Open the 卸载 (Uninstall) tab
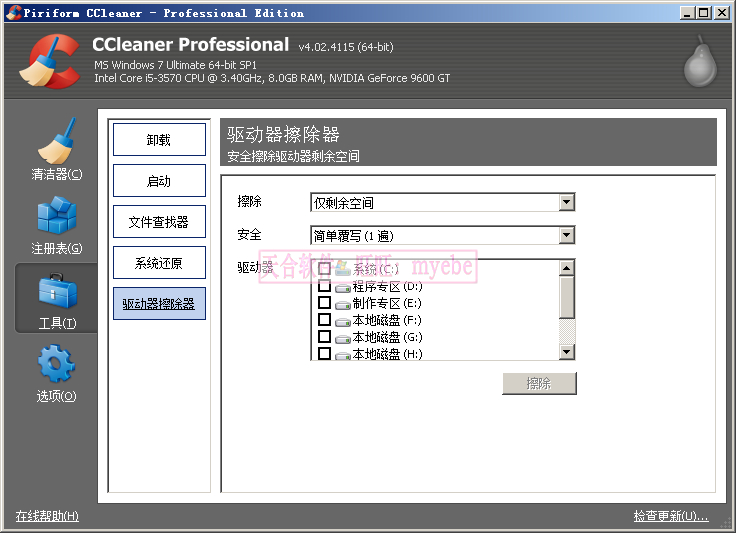736x533 pixels. [x=159, y=139]
